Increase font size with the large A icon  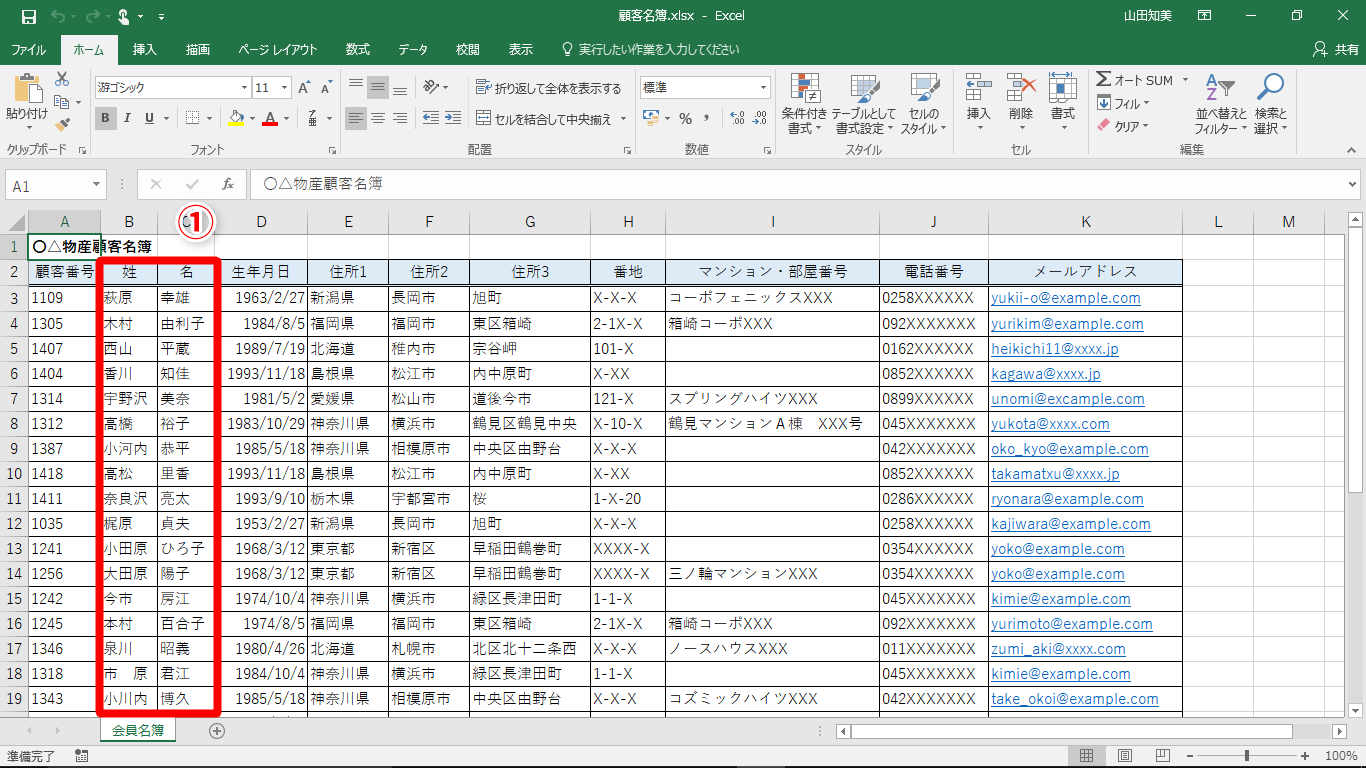305,88
